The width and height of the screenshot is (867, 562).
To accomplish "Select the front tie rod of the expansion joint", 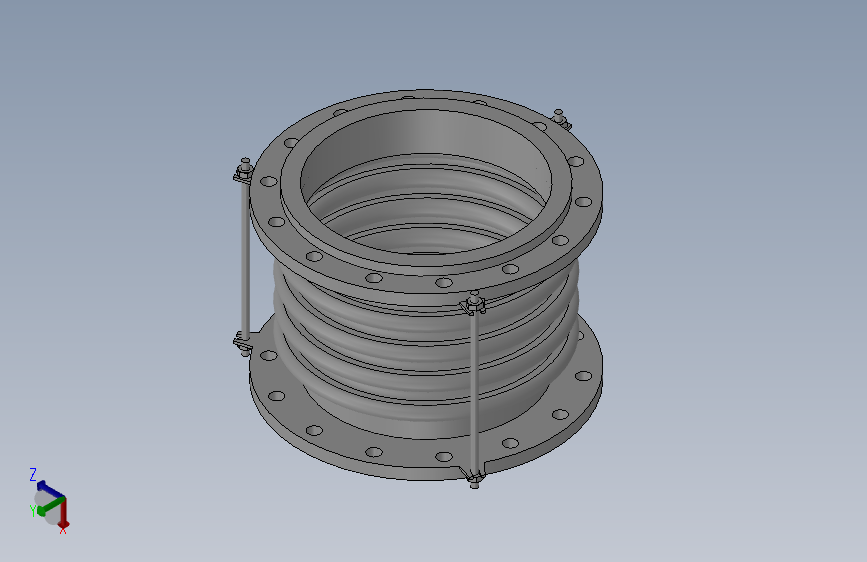I will 475,389.
